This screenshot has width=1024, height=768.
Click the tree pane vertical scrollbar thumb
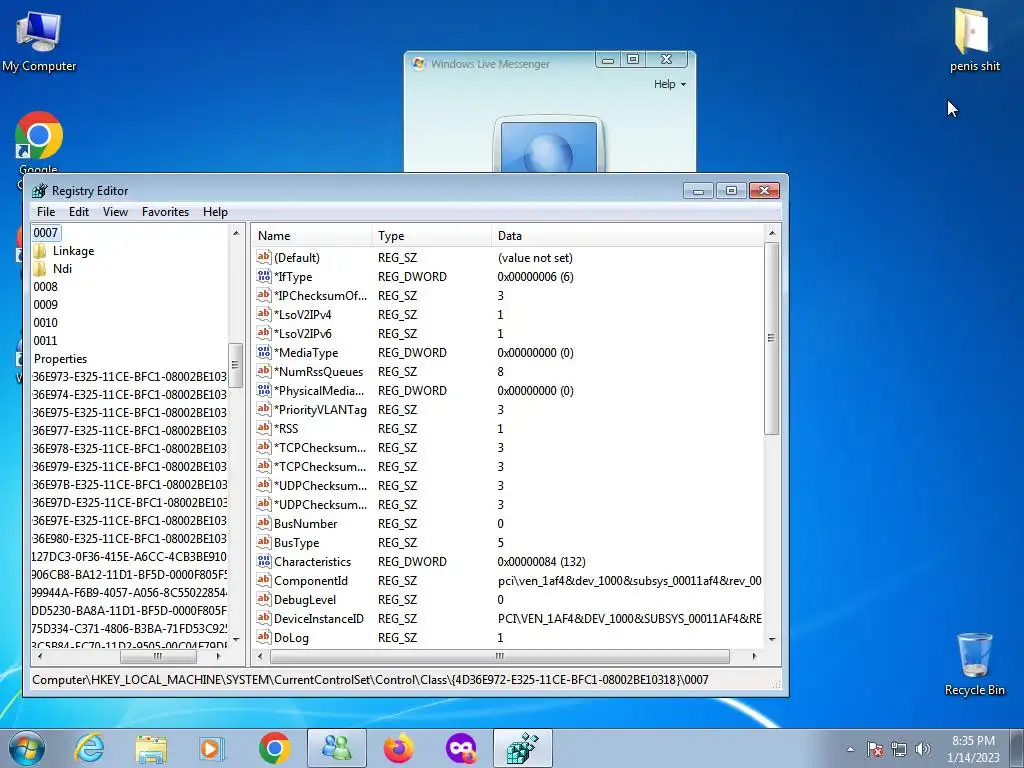[235, 365]
